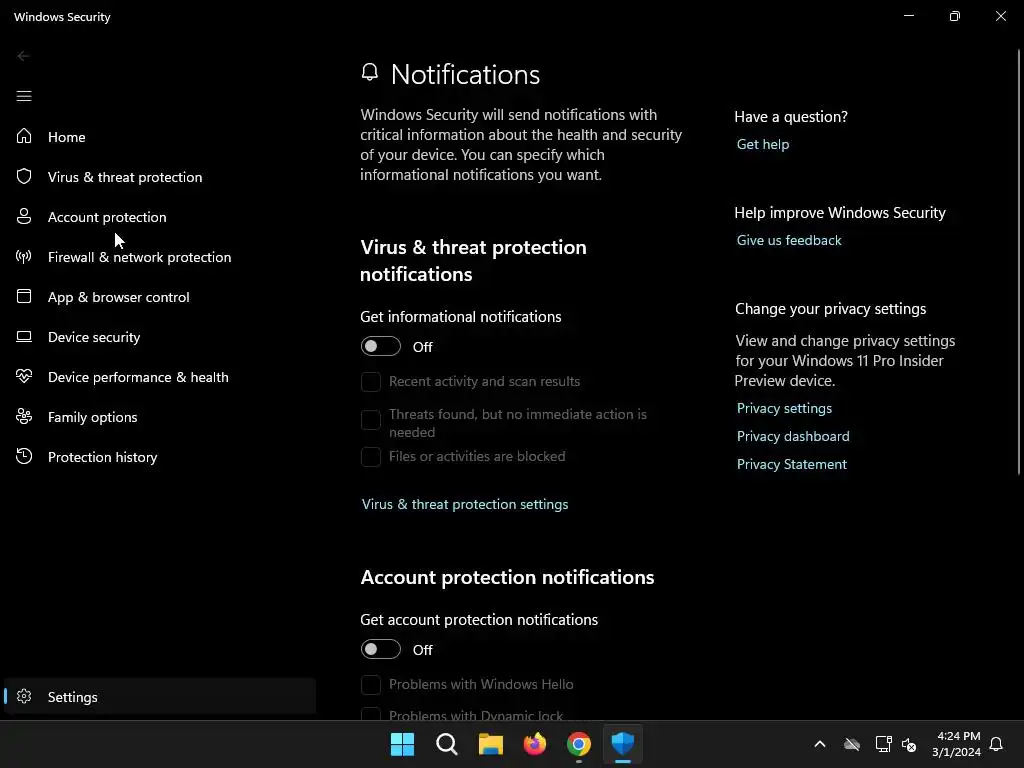Click the Protection history clock icon

pyautogui.click(x=24, y=456)
